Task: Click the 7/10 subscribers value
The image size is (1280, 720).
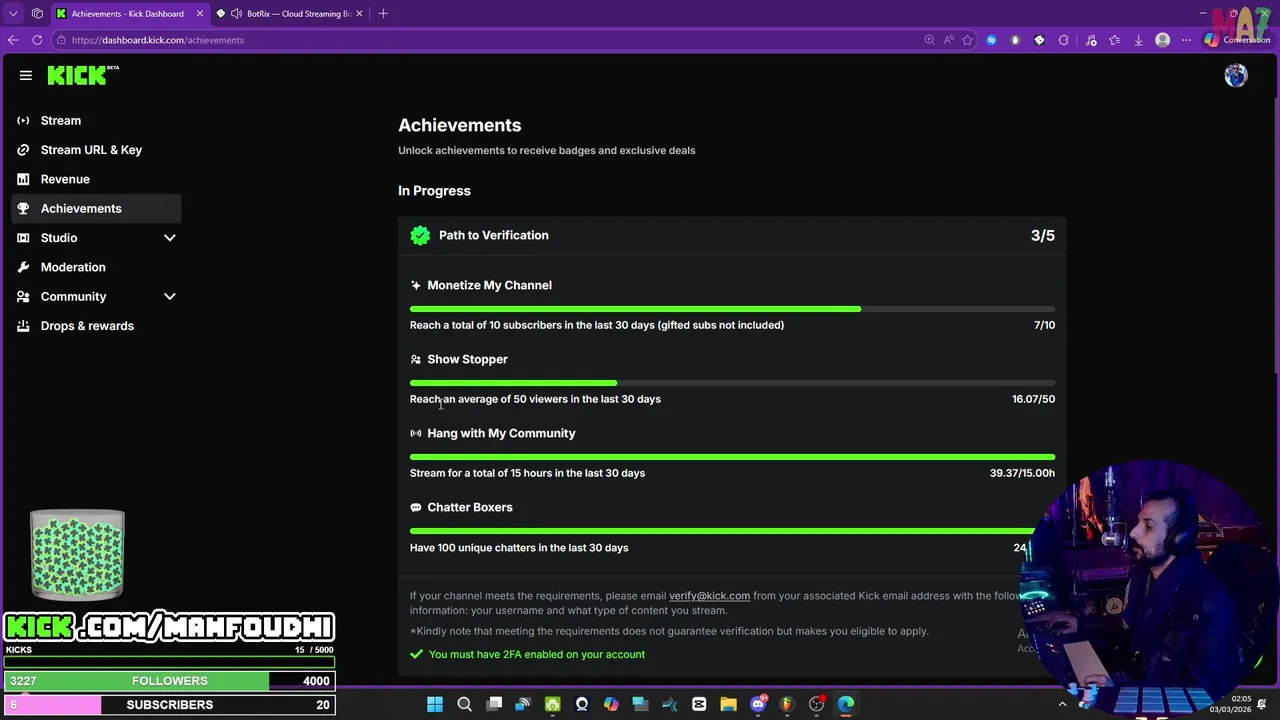Action: pos(1044,325)
